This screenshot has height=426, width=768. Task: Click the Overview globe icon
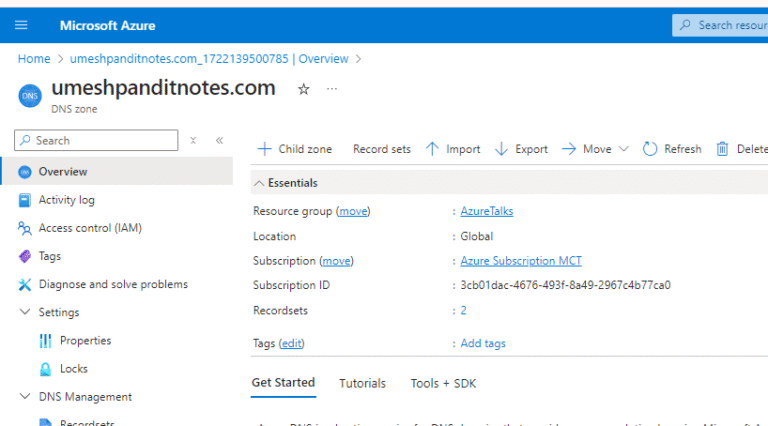(x=24, y=172)
